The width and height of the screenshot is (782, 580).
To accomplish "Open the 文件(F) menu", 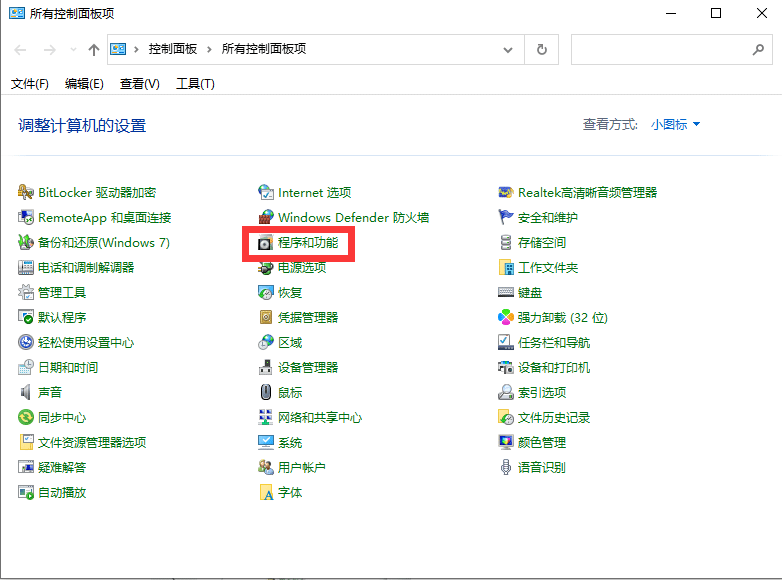I will pyautogui.click(x=30, y=84).
